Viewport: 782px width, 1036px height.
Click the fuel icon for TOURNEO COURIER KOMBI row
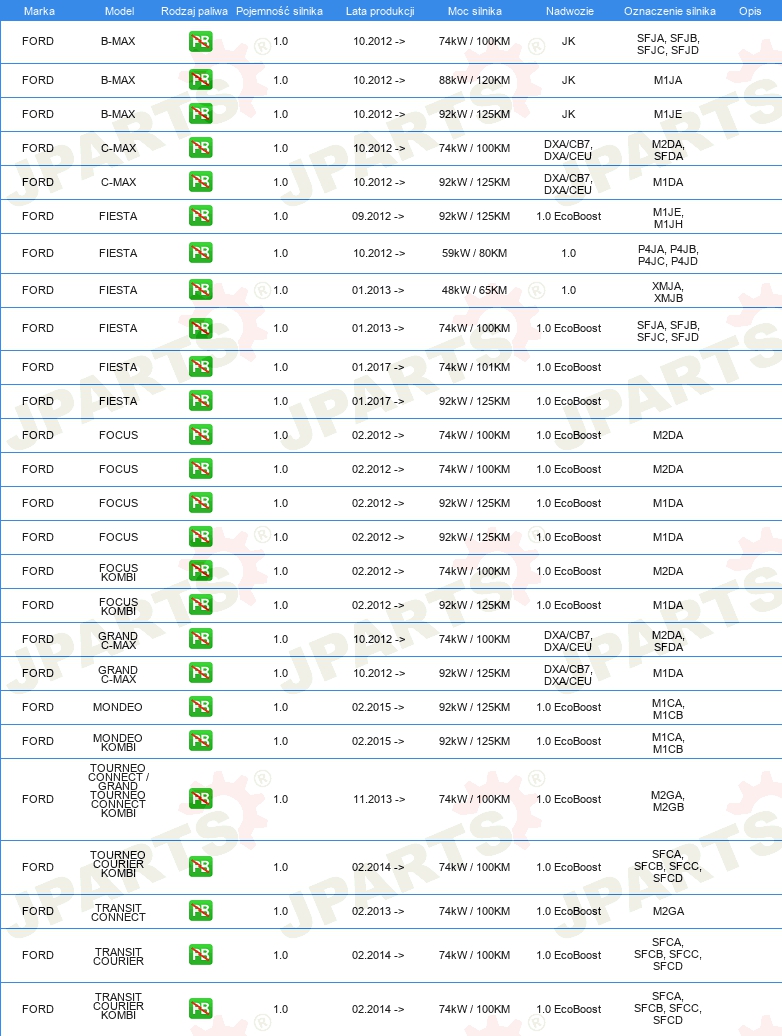pos(201,867)
